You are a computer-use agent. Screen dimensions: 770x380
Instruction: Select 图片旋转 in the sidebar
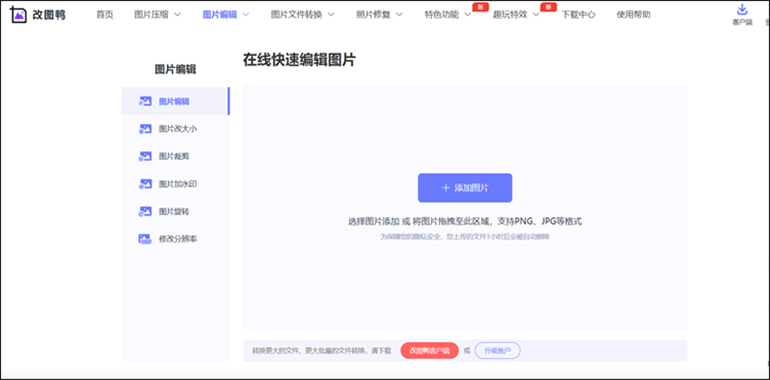(x=174, y=211)
